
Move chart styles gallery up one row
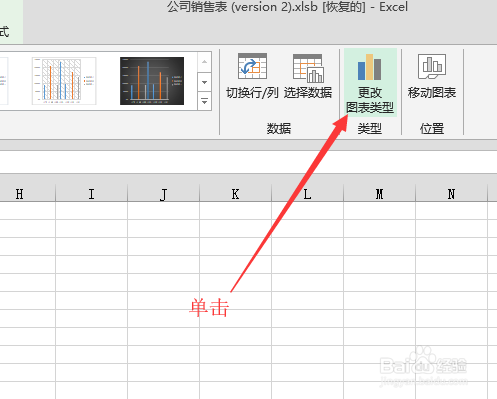click(x=204, y=62)
